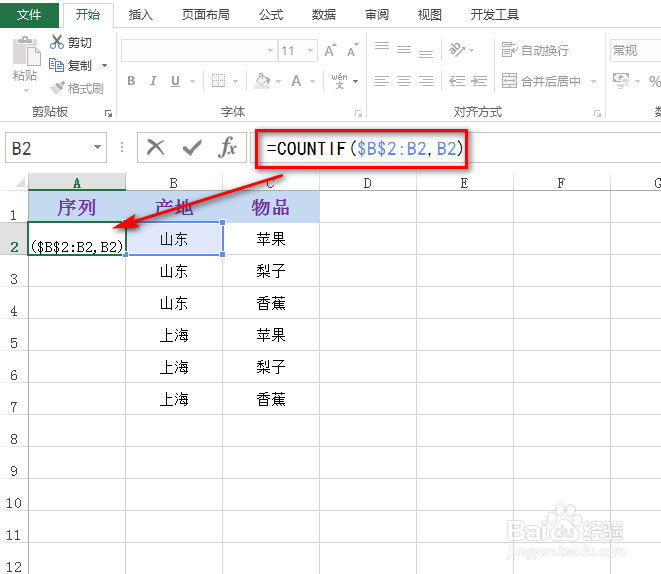The image size is (661, 574).
Task: Select cell B5 containing 上海
Action: pyautogui.click(x=174, y=335)
